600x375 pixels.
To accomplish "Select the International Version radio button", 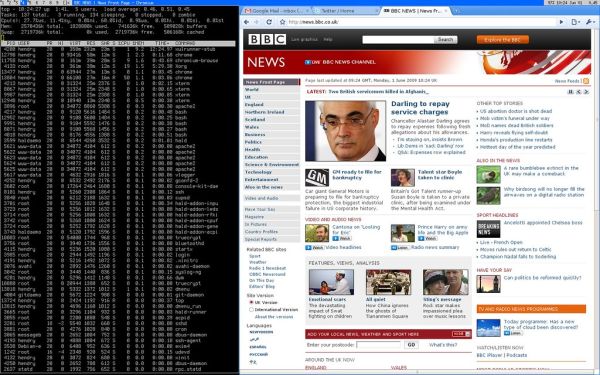I will [x=251, y=310].
